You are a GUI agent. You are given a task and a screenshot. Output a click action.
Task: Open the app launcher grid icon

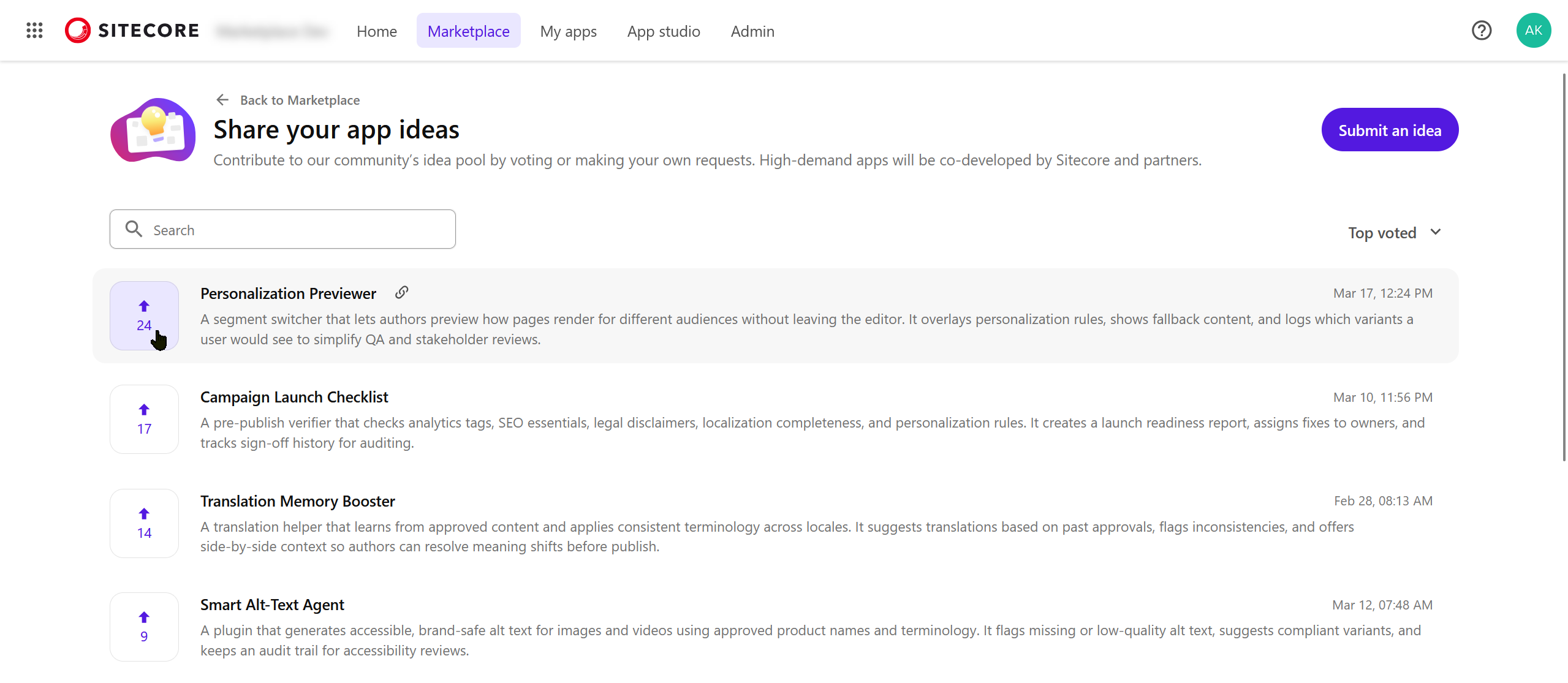(34, 30)
